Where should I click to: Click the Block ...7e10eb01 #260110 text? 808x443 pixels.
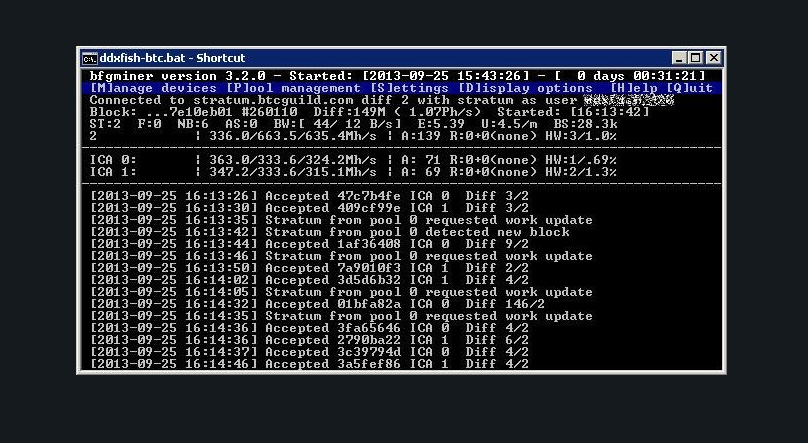point(193,112)
